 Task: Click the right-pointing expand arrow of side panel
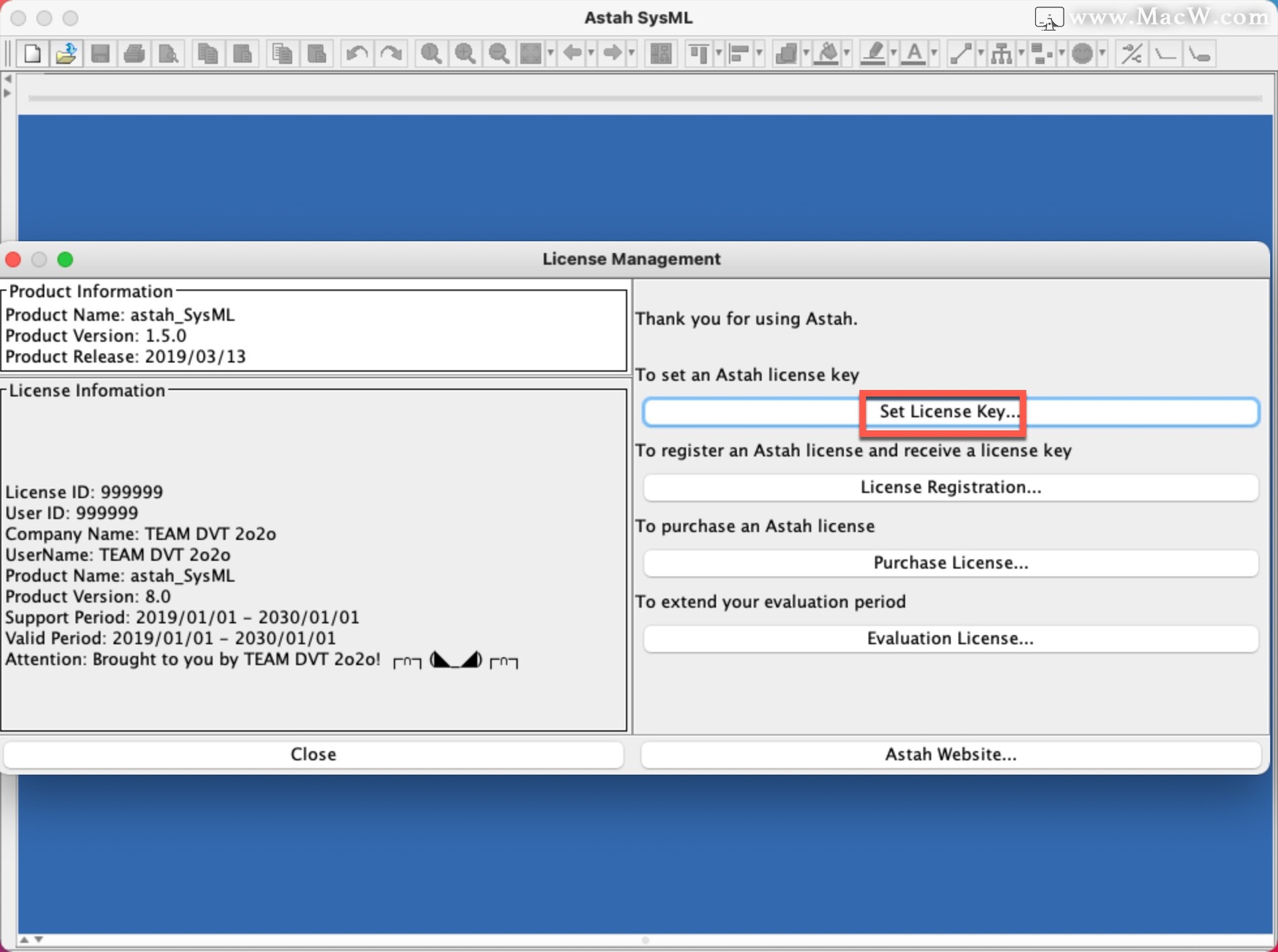coord(7,93)
